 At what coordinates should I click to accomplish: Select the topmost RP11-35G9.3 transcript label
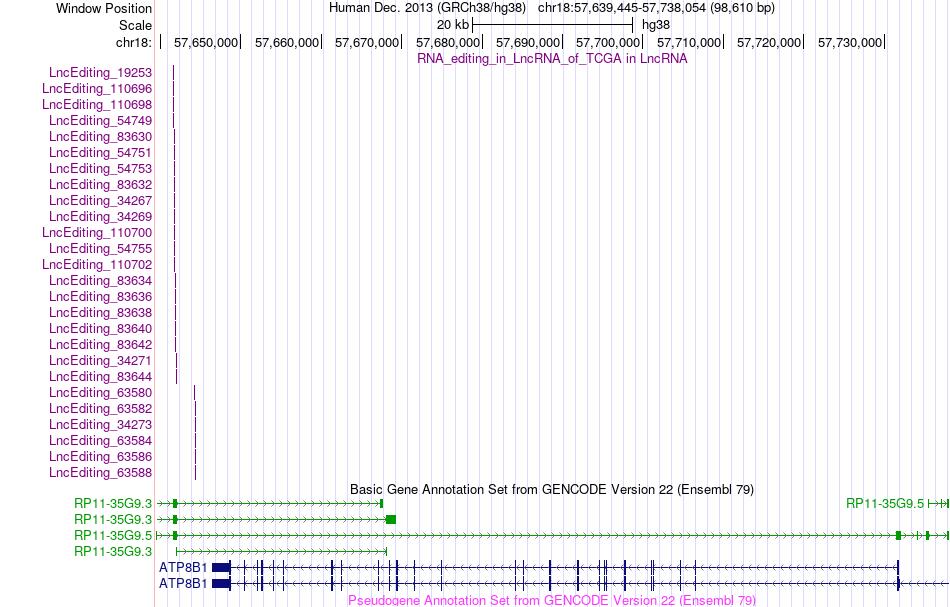tap(113, 503)
